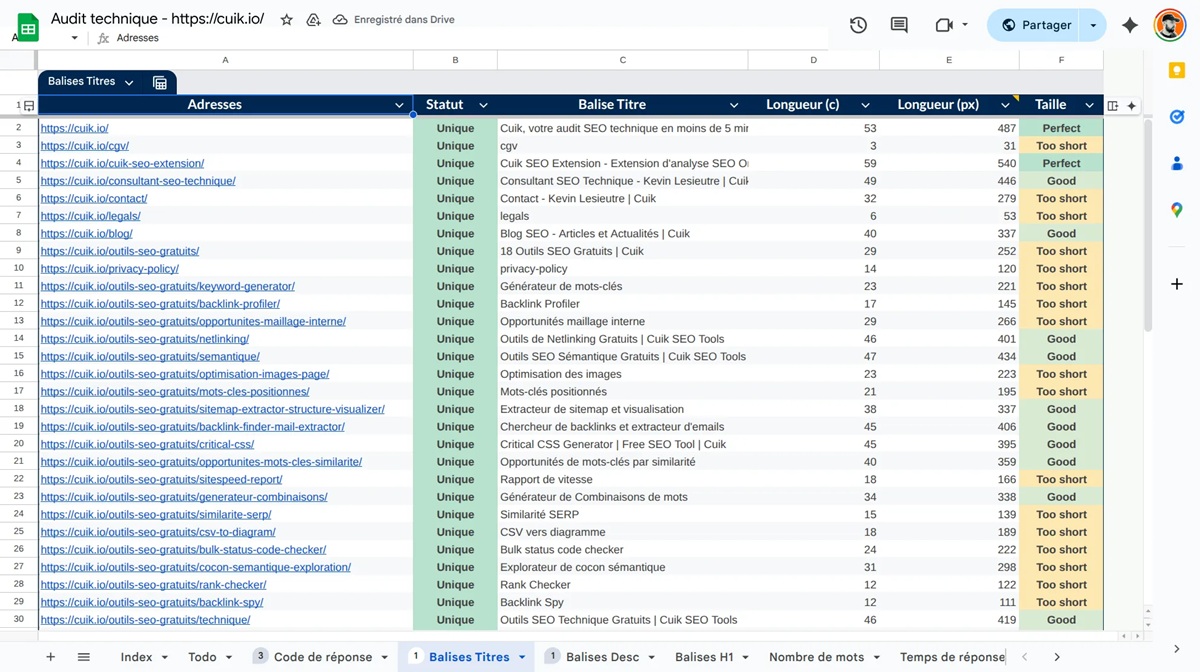Screen dimensions: 1200x672
Task: Click the table calculator icon beside Balises Titres
Action: coord(160,82)
